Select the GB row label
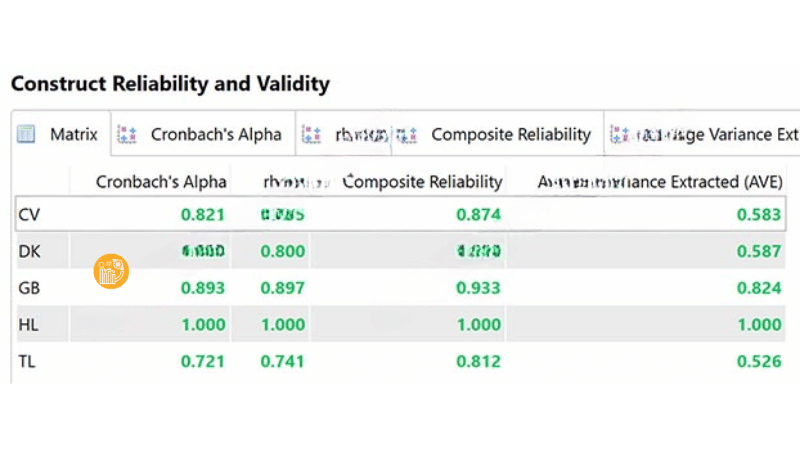 coord(29,288)
